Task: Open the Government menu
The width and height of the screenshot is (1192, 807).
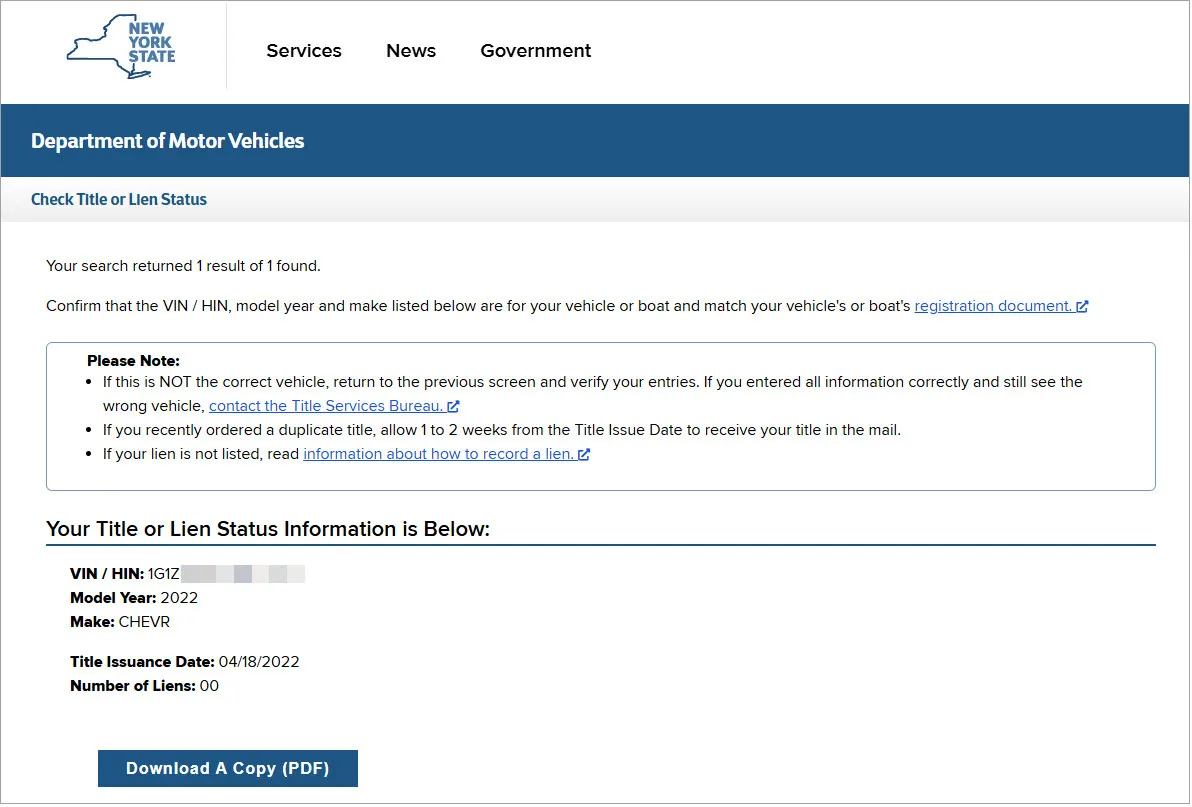Action: [536, 50]
